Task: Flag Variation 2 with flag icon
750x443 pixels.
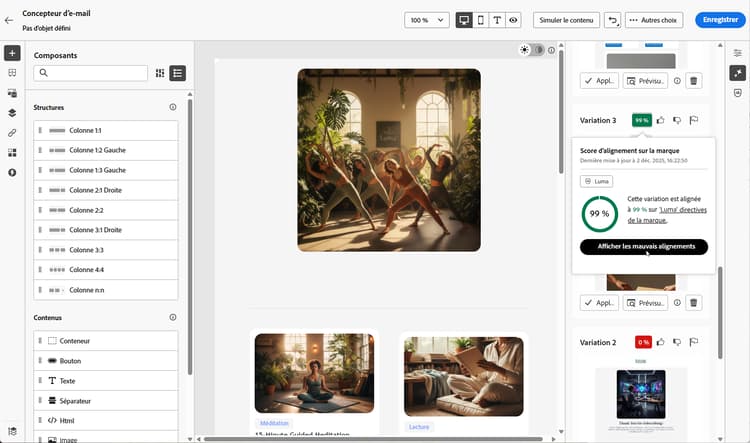Action: click(694, 342)
